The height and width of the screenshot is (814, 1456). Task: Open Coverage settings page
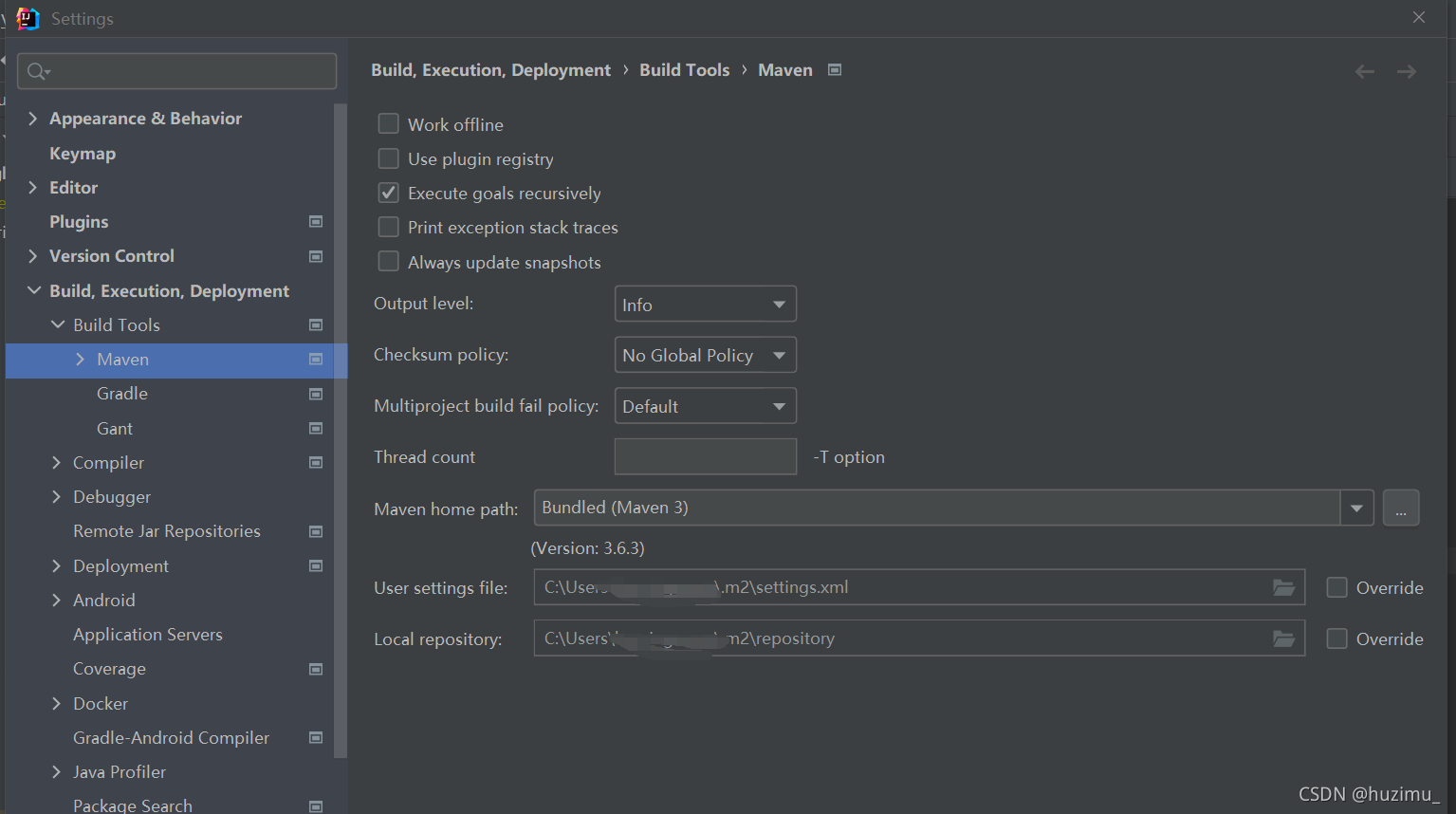109,669
